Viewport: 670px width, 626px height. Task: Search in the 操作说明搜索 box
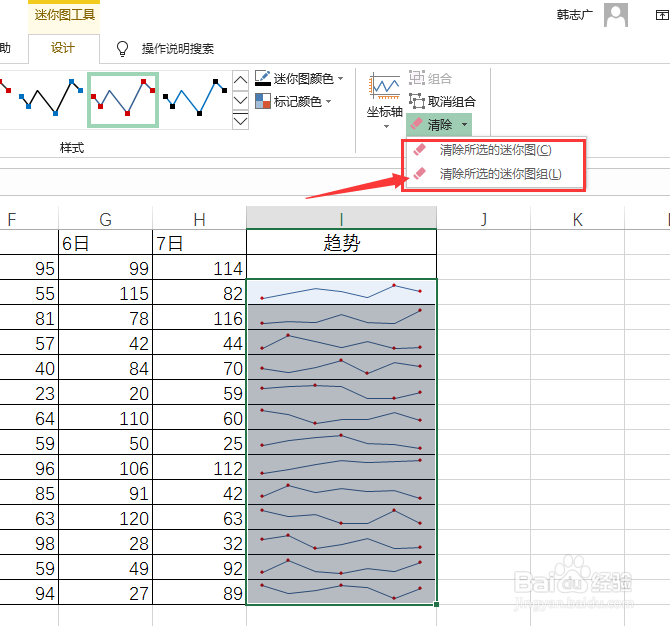pyautogui.click(x=178, y=49)
